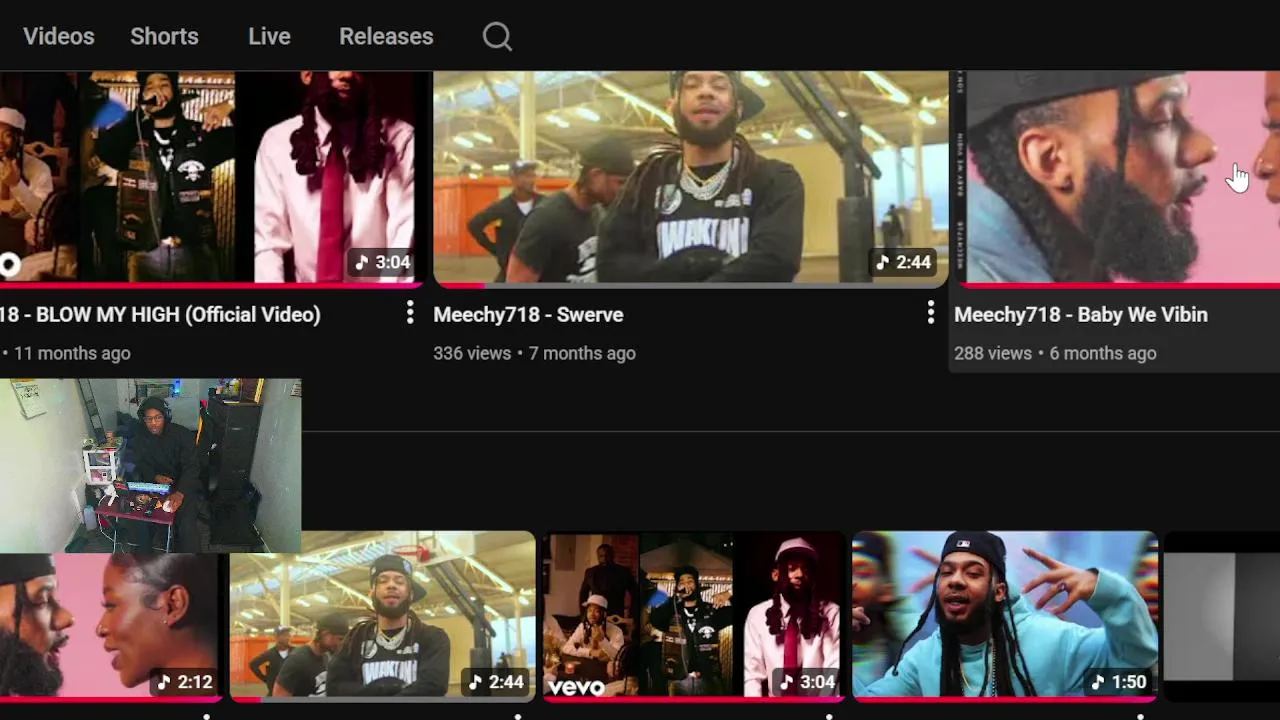Click the Meechy718 - Swerve title

[528, 314]
